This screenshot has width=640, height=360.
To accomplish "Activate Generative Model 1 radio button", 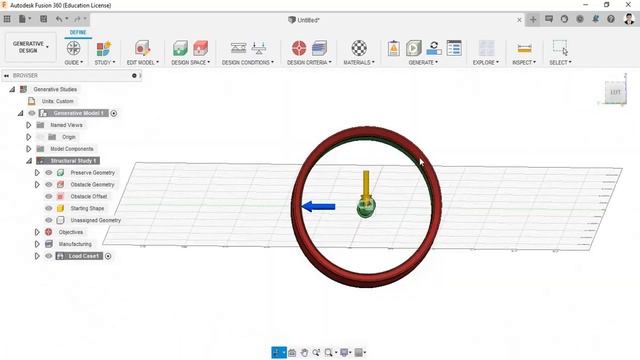I will point(114,113).
